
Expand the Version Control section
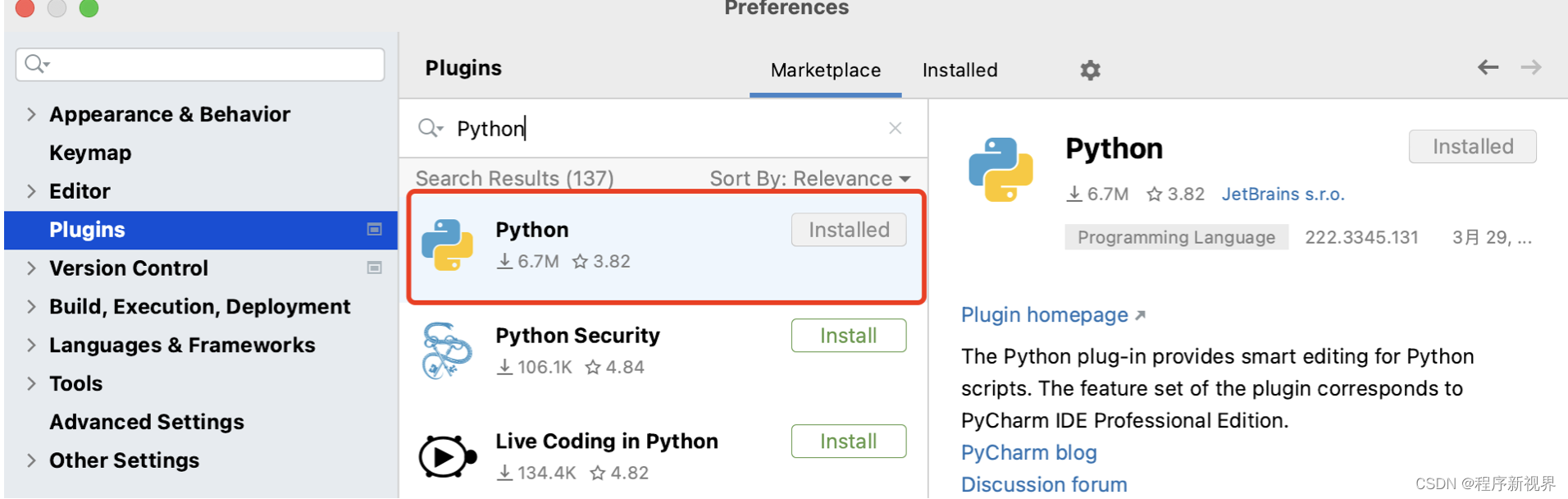(31, 268)
